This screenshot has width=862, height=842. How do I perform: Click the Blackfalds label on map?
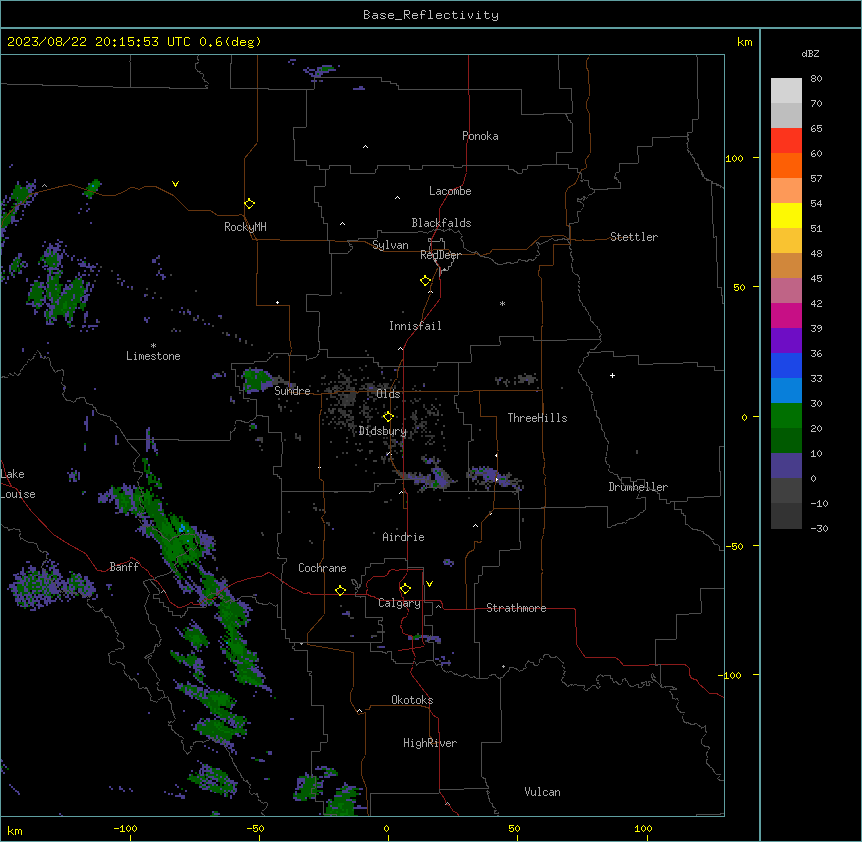[x=441, y=223]
